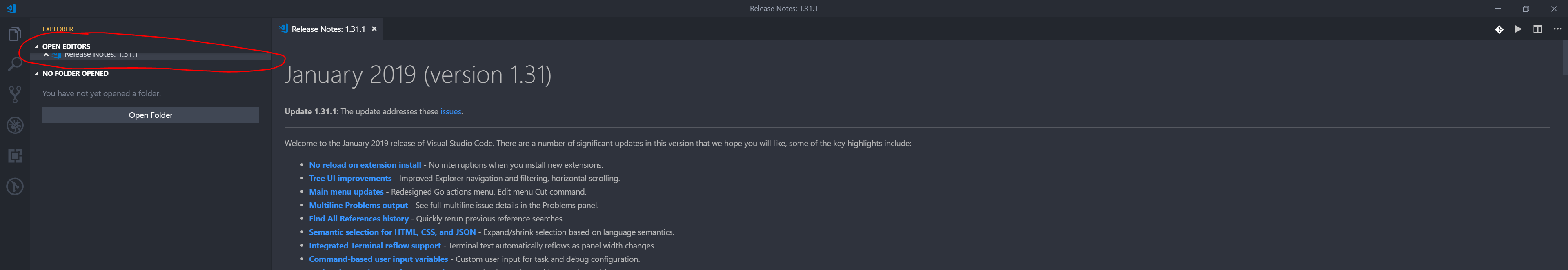Image resolution: width=1568 pixels, height=270 pixels.
Task: Open the Debug view from the activity bar
Action: click(15, 125)
